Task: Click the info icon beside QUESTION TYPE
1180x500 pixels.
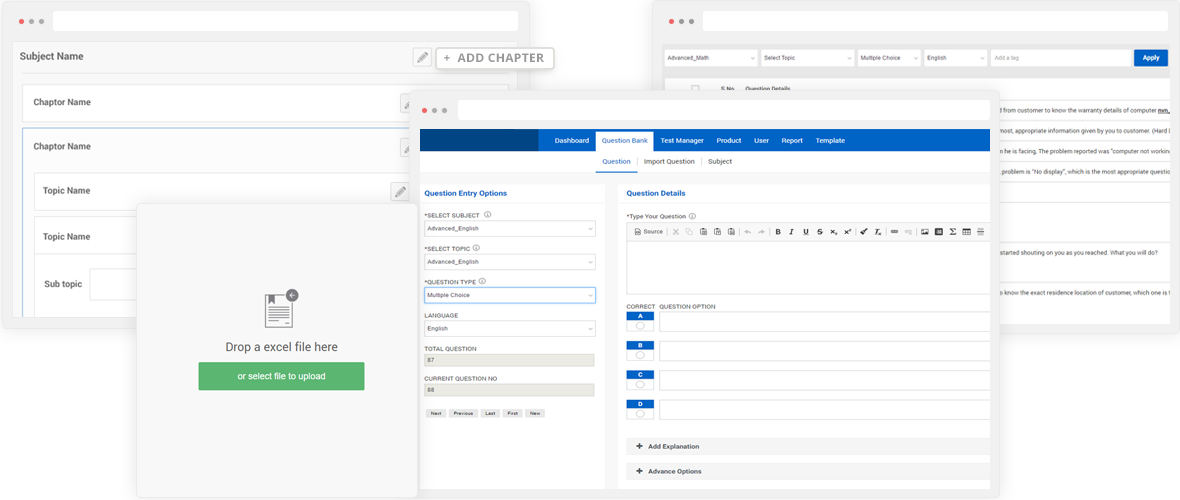Action: click(482, 281)
